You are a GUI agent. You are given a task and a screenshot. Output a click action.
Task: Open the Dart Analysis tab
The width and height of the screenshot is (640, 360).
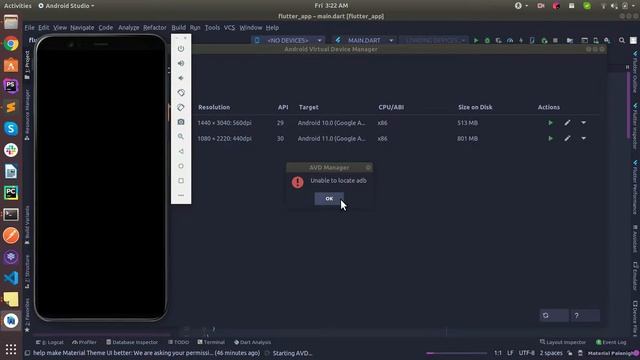click(x=253, y=342)
